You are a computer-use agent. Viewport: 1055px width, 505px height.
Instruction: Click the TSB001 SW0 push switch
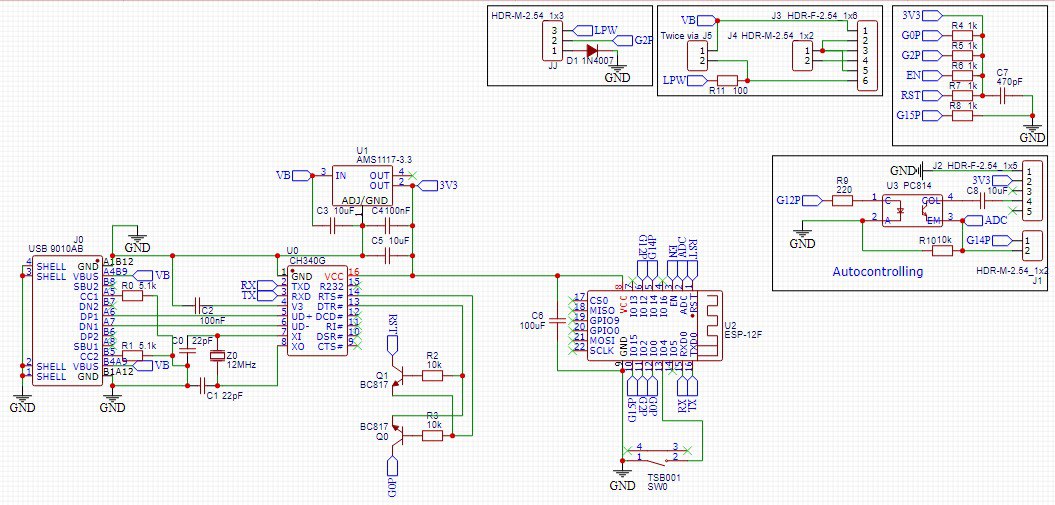tap(657, 454)
